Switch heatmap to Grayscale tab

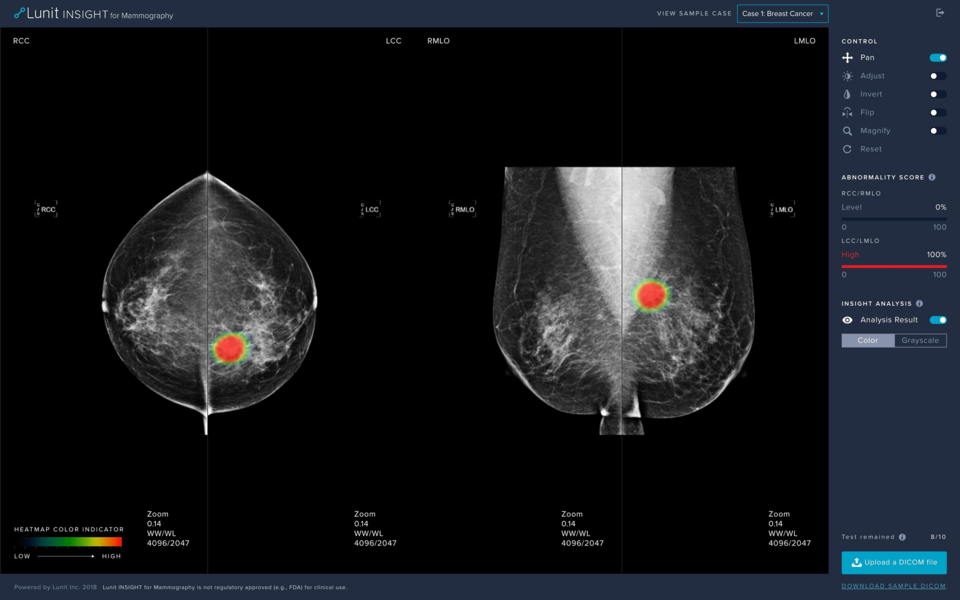point(920,340)
